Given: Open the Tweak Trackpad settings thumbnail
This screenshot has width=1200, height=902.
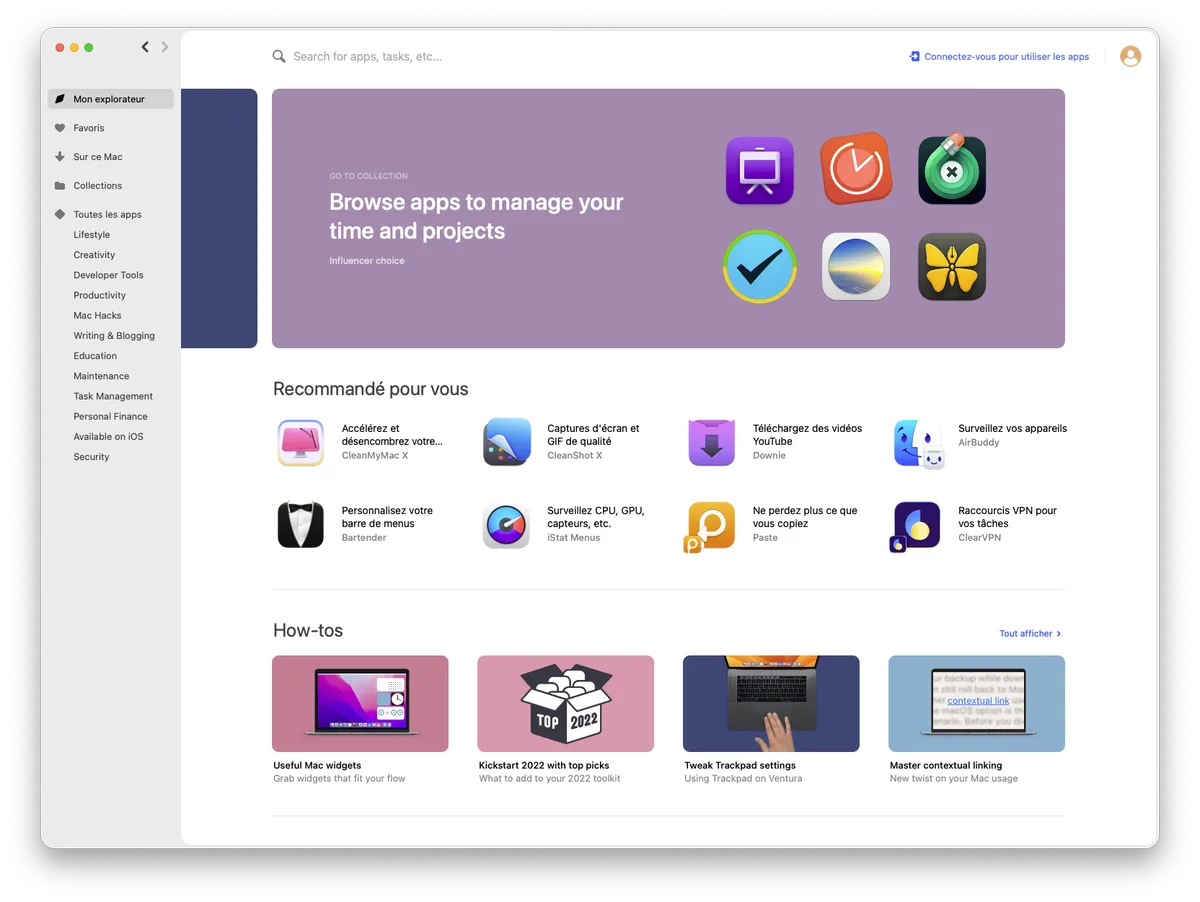Looking at the screenshot, I should [771, 704].
